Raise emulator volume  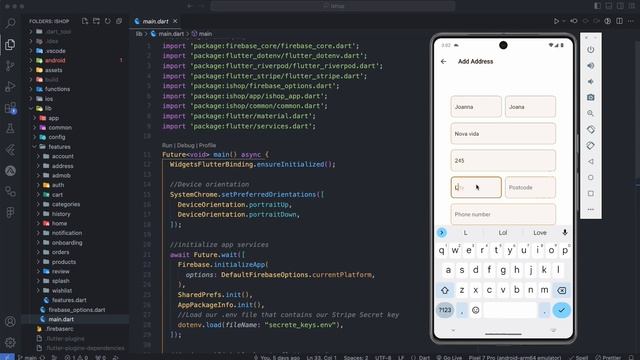[x=591, y=66]
